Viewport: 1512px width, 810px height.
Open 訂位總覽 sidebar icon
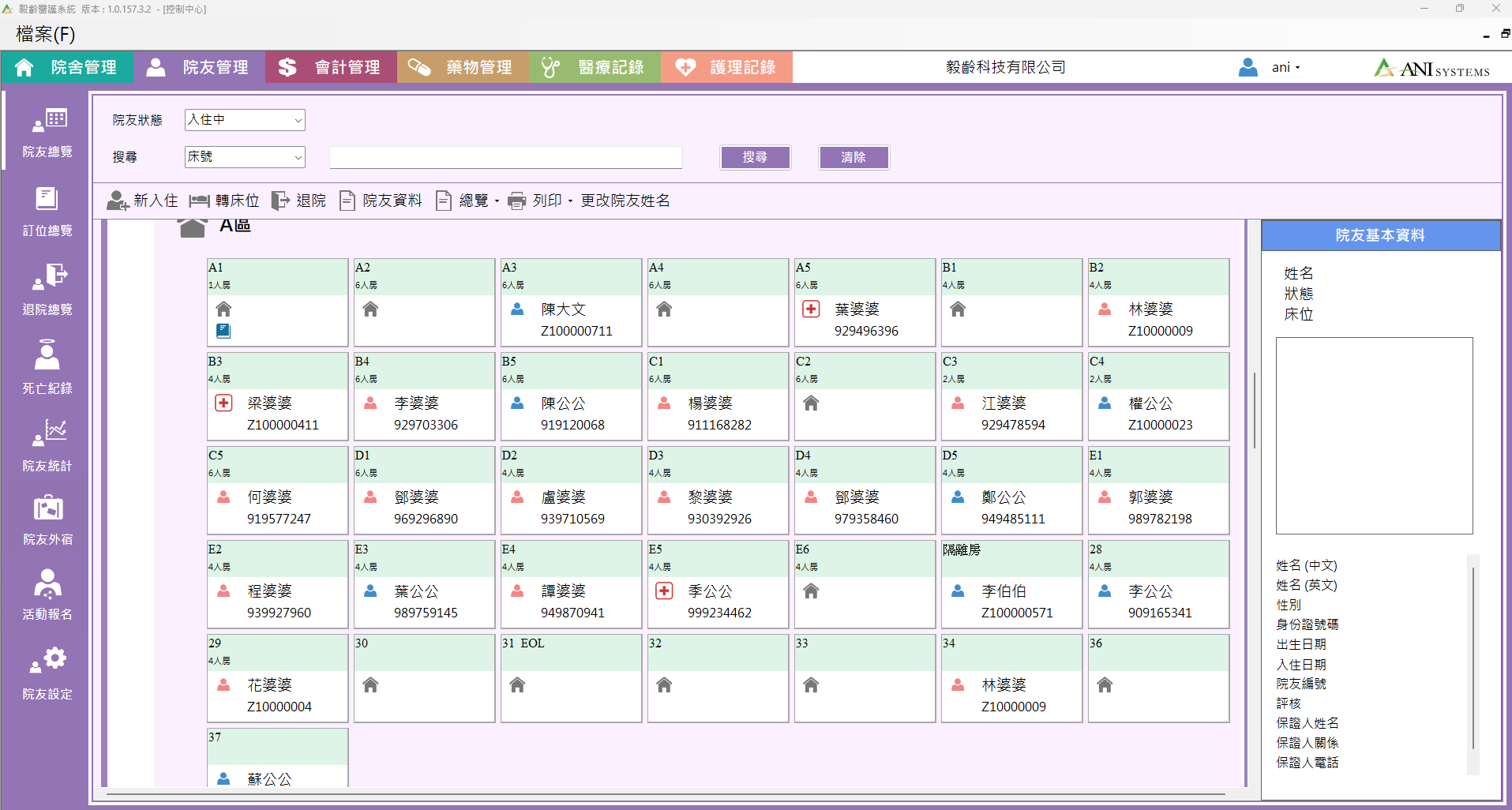coord(47,210)
